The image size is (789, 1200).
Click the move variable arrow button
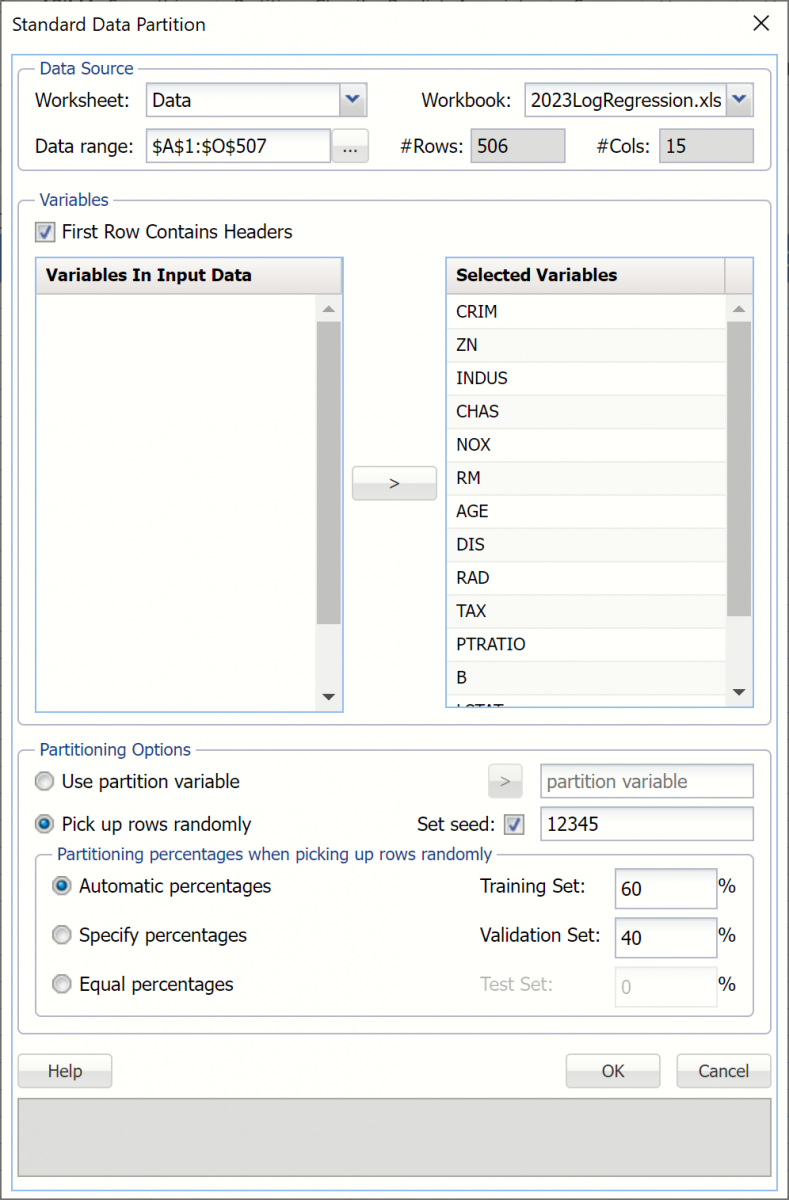click(394, 483)
